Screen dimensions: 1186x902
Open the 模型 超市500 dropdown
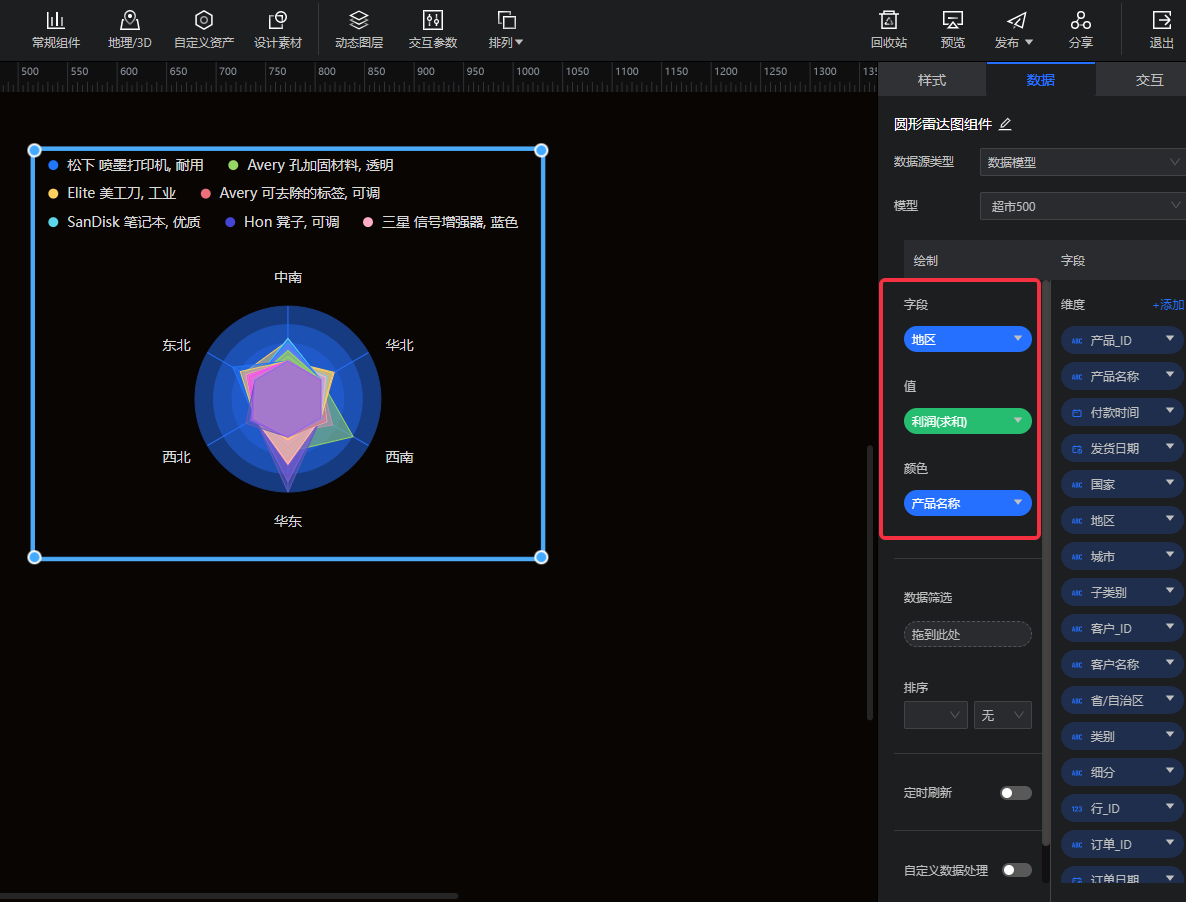click(1082, 206)
